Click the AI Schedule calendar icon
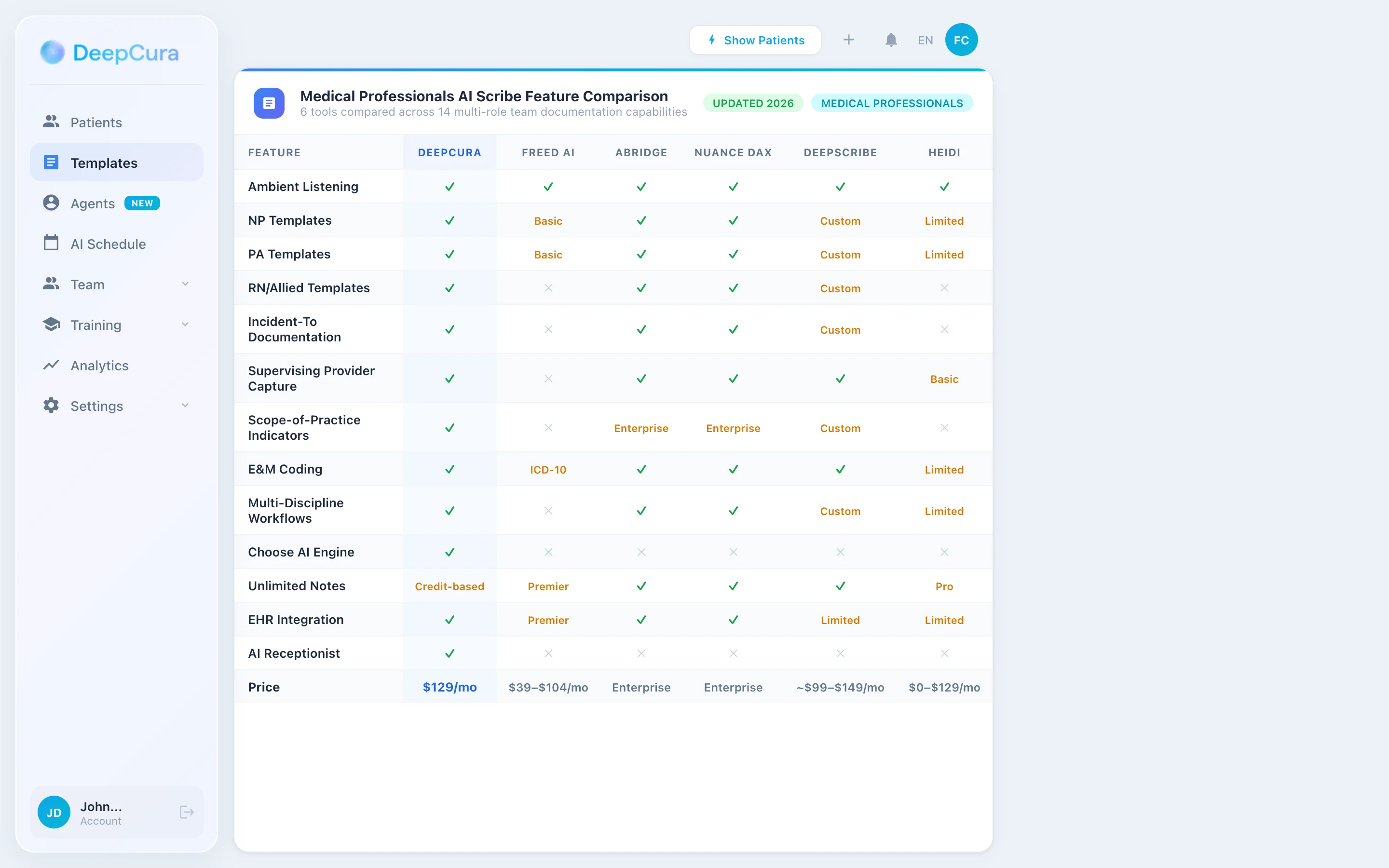1389x868 pixels. tap(51, 244)
